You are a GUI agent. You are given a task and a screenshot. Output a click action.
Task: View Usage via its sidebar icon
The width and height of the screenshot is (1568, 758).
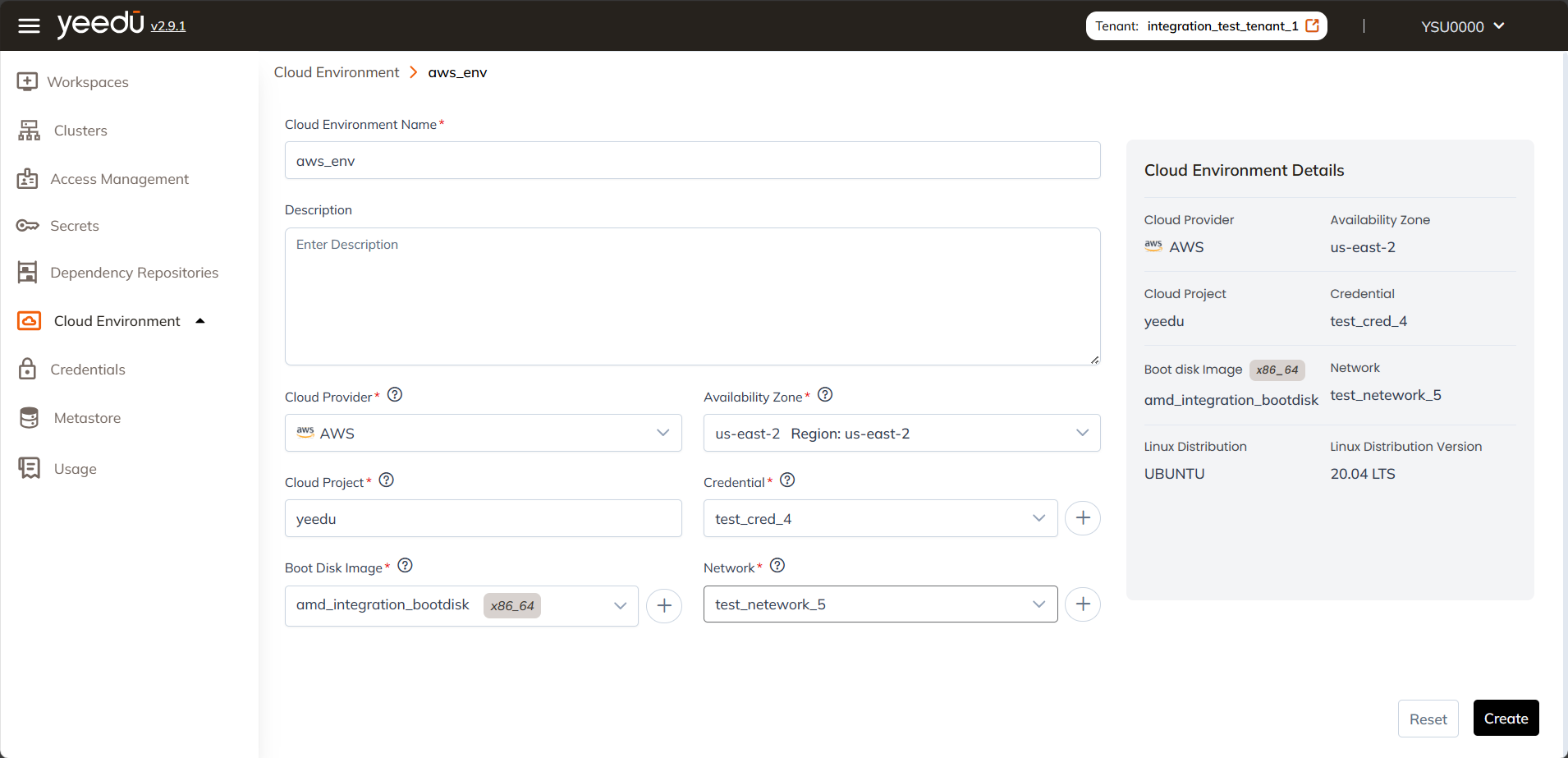click(x=29, y=468)
